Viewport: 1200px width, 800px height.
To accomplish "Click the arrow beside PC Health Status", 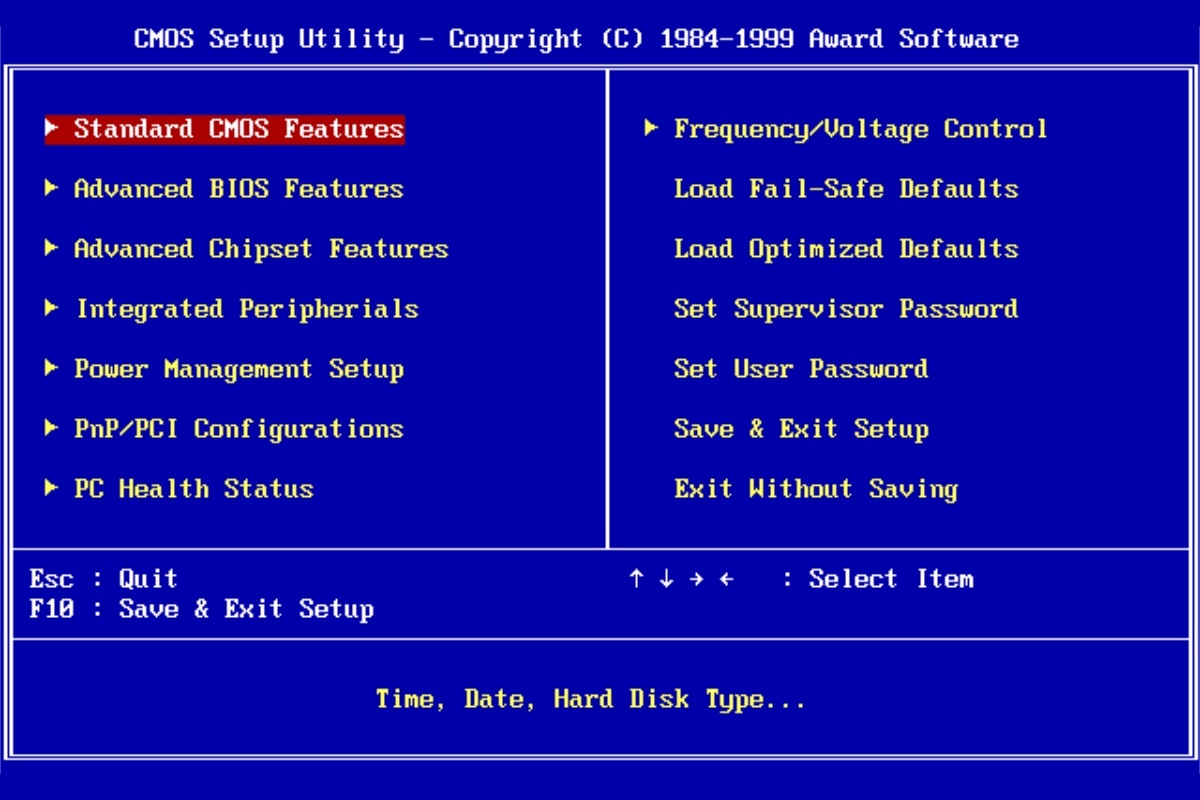I will [x=51, y=488].
